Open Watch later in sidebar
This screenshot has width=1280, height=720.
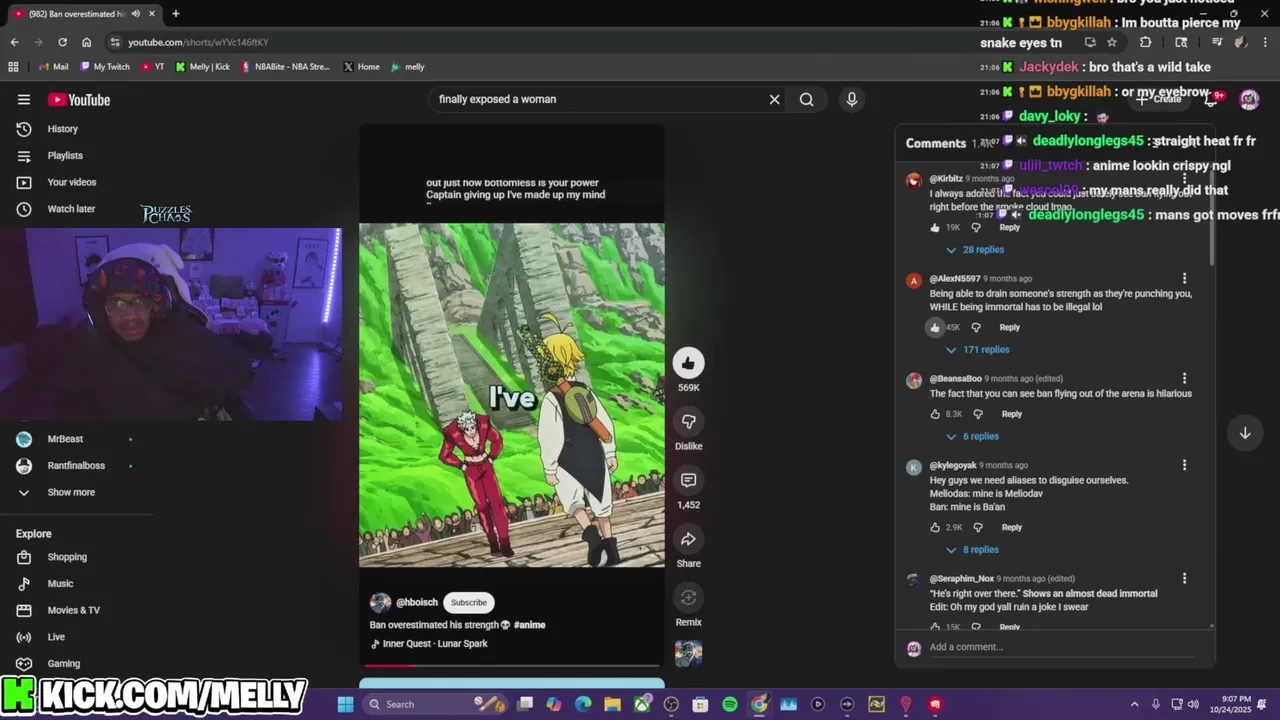tap(71, 209)
